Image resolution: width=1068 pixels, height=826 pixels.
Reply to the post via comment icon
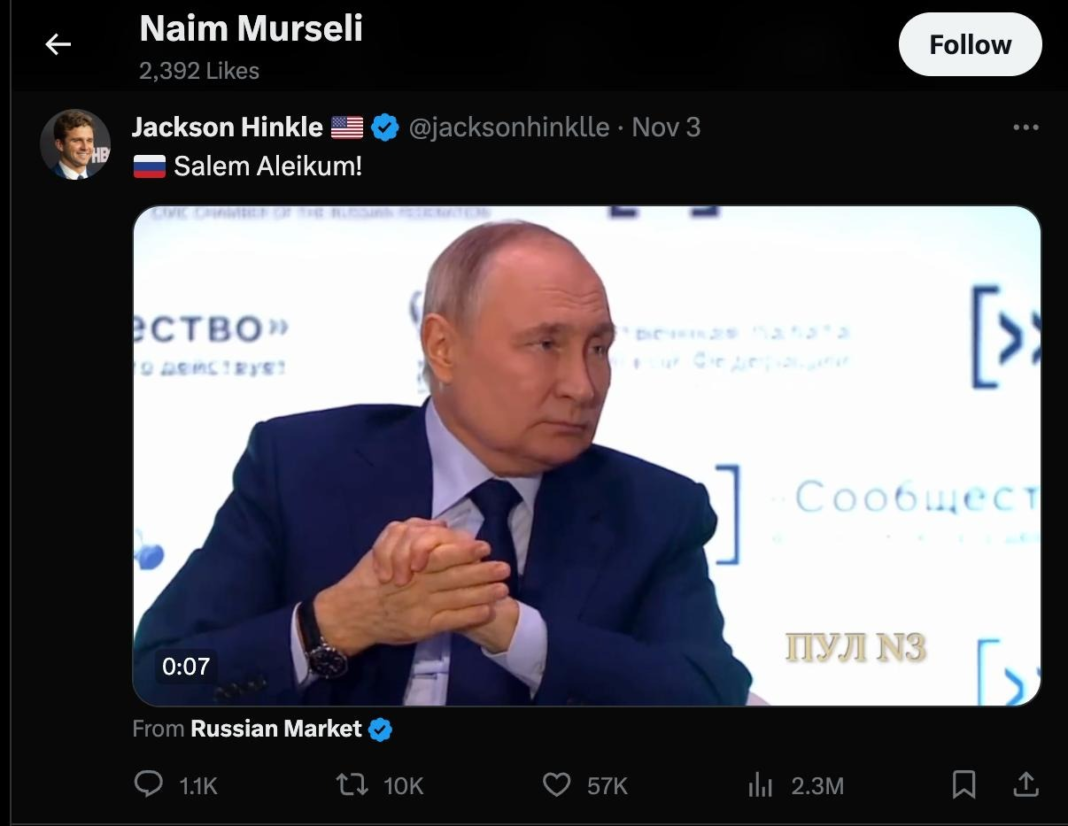(x=148, y=785)
